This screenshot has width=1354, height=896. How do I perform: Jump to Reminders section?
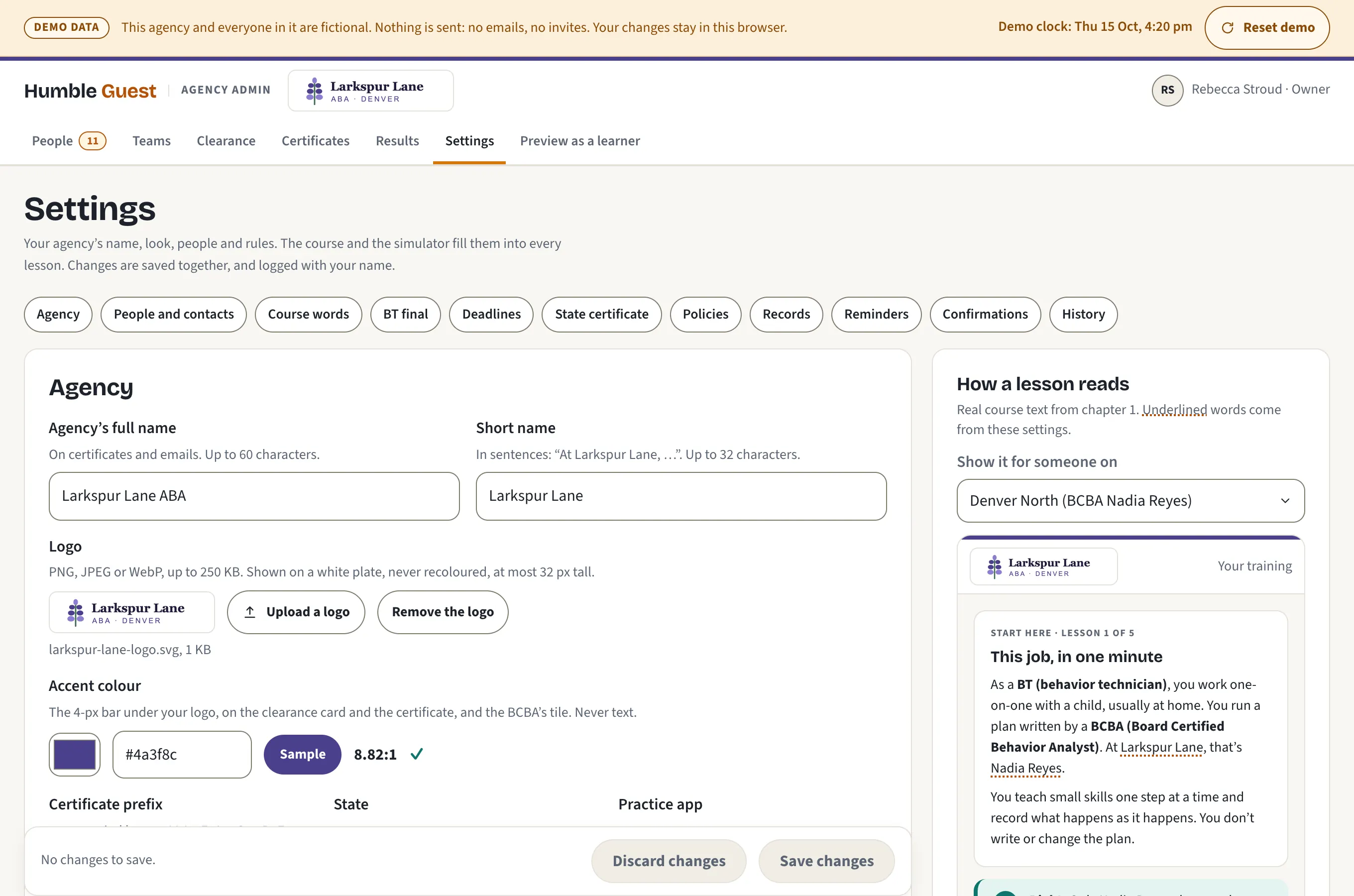pyautogui.click(x=876, y=314)
